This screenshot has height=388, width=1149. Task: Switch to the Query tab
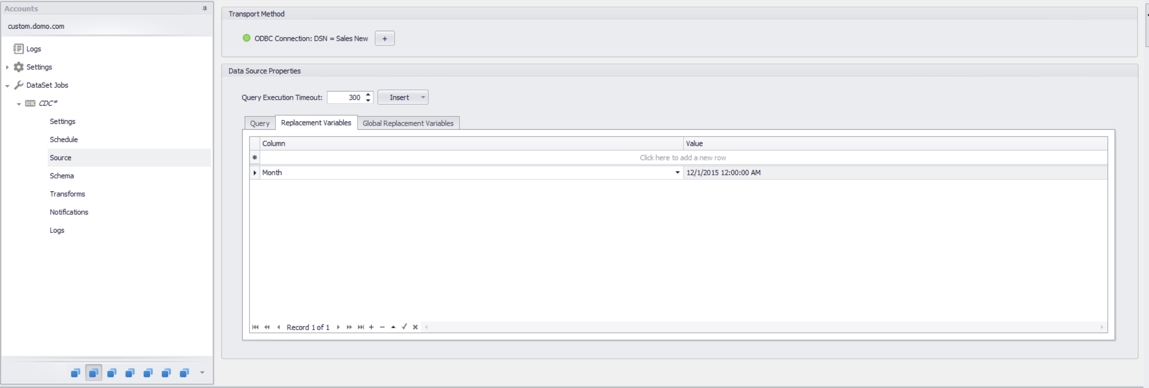[260, 123]
